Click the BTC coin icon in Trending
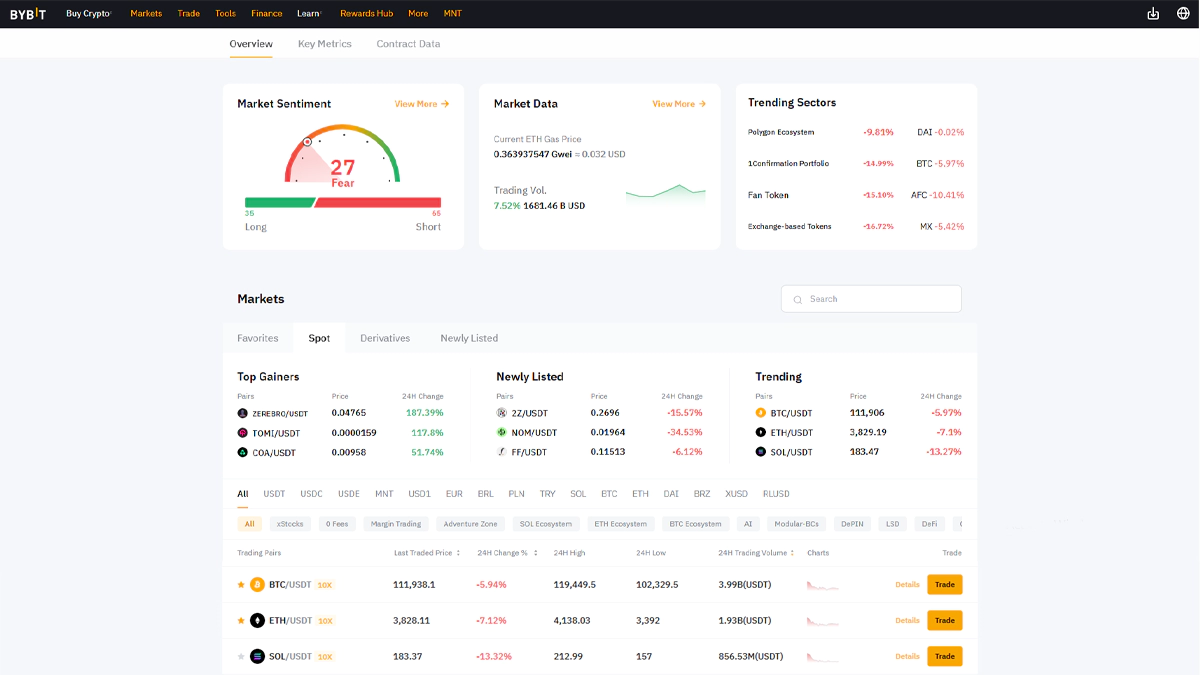 [x=761, y=413]
